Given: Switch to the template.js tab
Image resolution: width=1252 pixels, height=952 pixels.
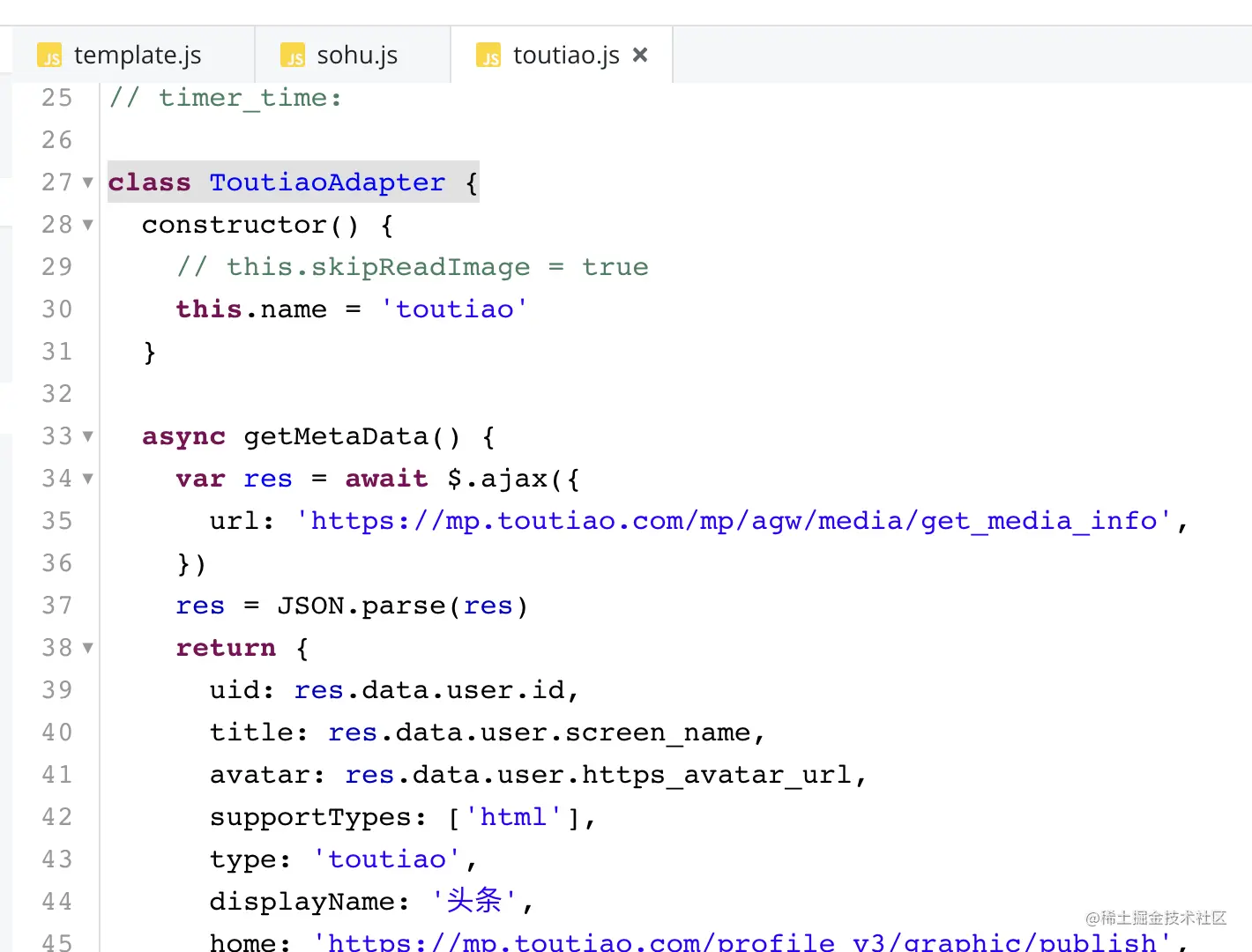Looking at the screenshot, I should tap(134, 55).
